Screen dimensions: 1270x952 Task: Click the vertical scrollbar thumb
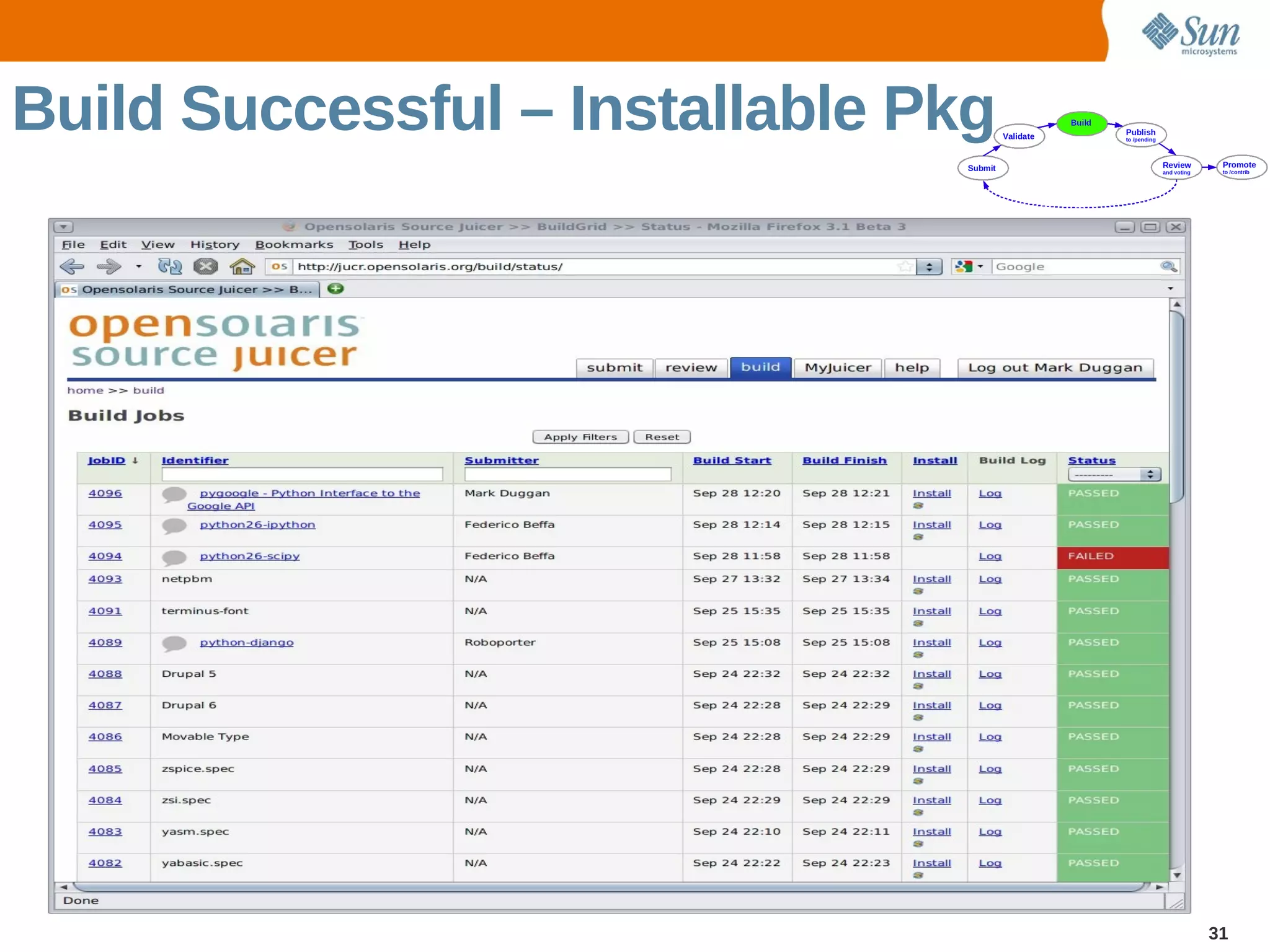point(1176,406)
